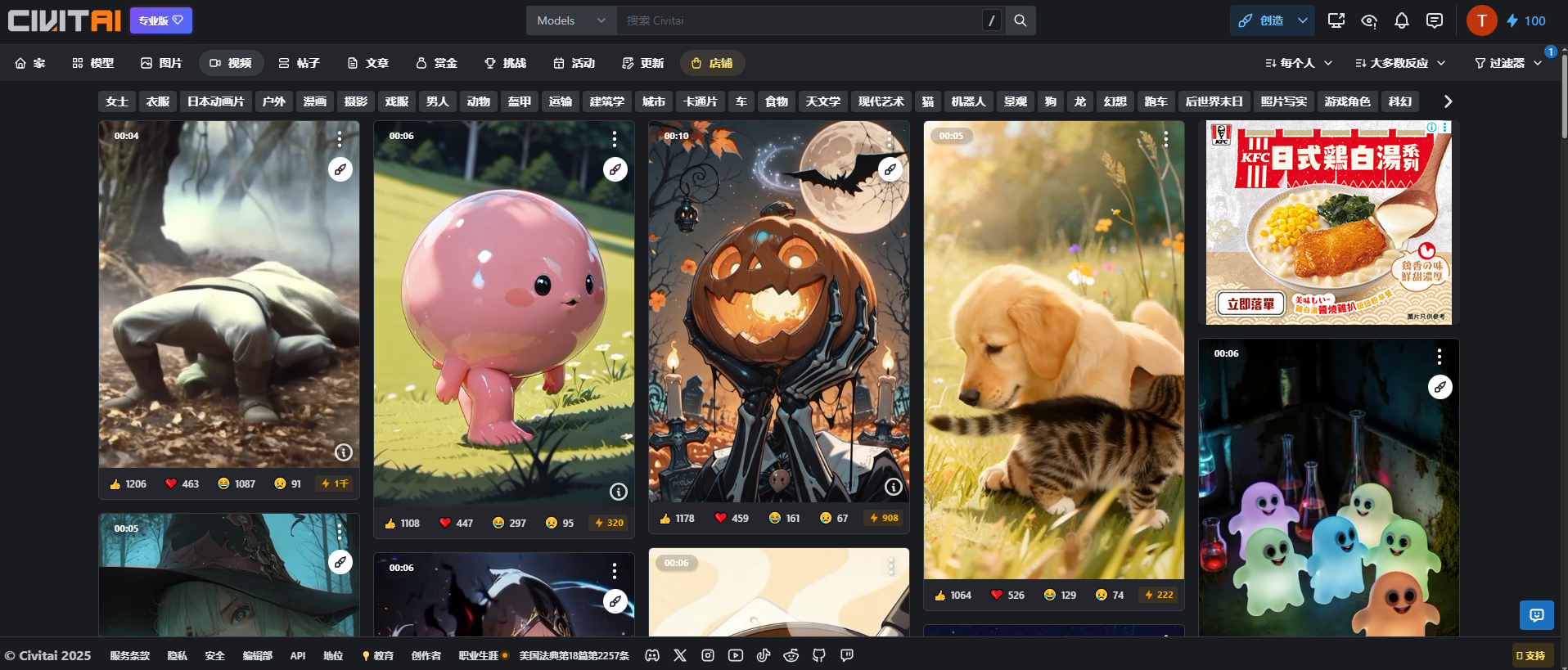Image resolution: width=1568 pixels, height=670 pixels.
Task: Switch to the 图片 tab
Action: click(x=161, y=63)
